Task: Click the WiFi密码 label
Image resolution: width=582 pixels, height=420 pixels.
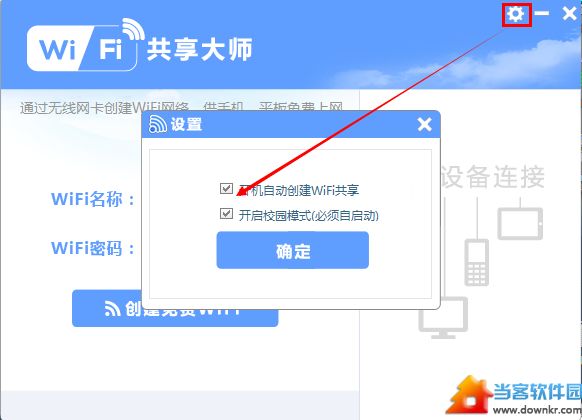Action: click(x=93, y=248)
